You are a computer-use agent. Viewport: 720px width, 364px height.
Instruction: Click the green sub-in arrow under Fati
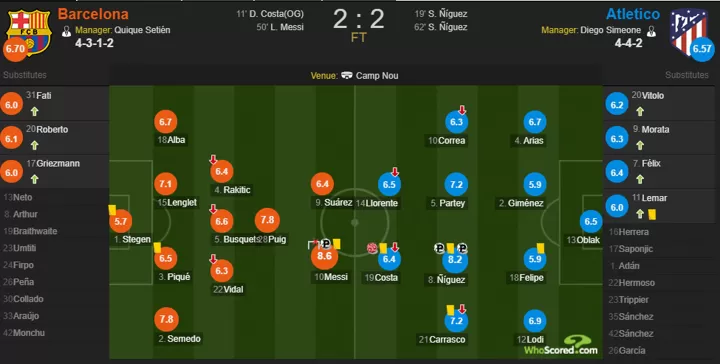point(34,111)
